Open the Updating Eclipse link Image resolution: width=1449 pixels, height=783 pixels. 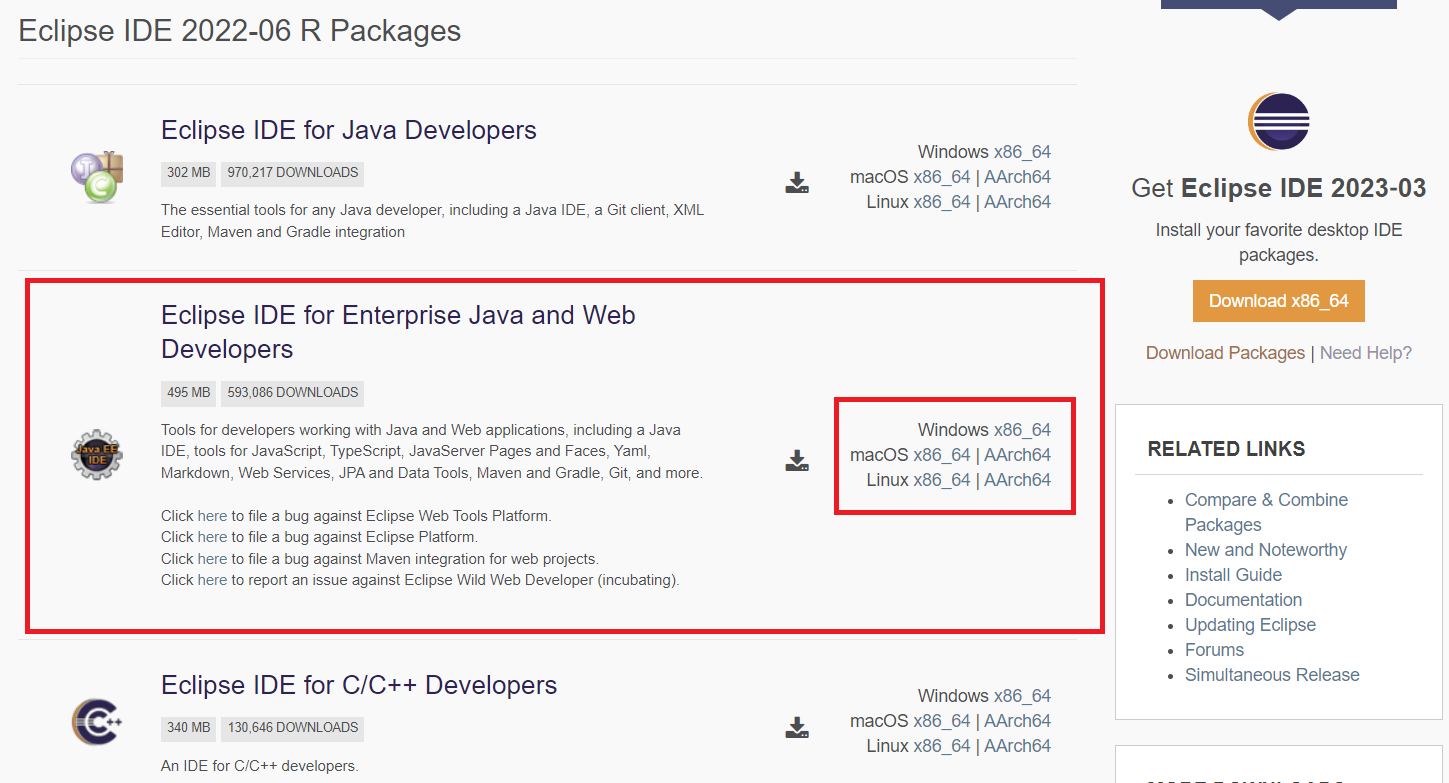click(1250, 625)
